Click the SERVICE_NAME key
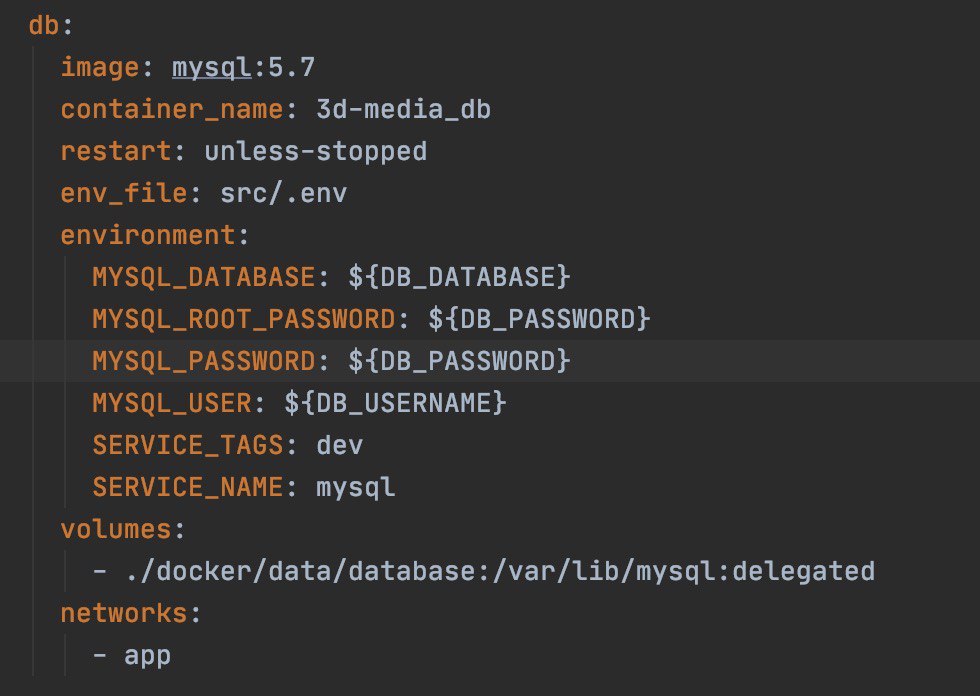980x696 pixels. pos(188,487)
